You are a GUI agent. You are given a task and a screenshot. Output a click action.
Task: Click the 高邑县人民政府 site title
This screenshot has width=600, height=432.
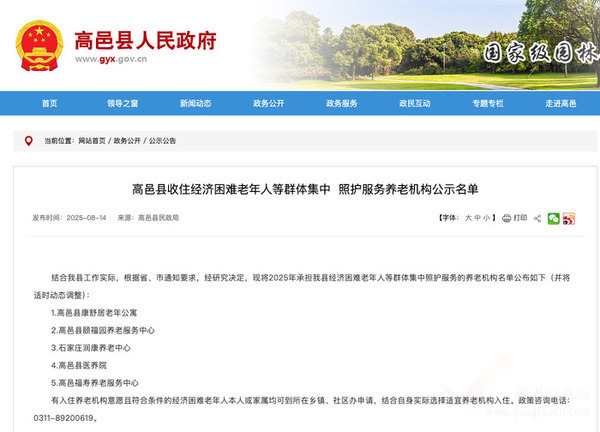(145, 41)
